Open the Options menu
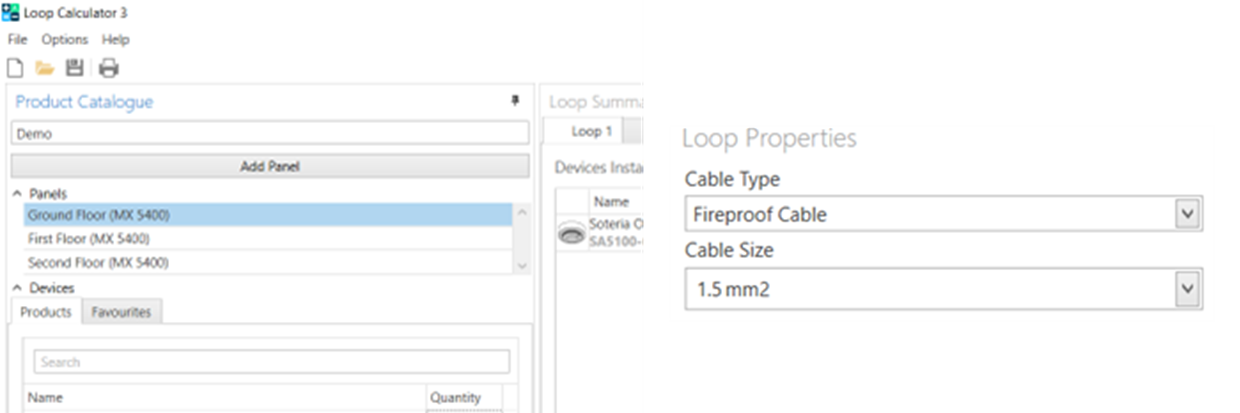The width and height of the screenshot is (1240, 413). pos(64,40)
